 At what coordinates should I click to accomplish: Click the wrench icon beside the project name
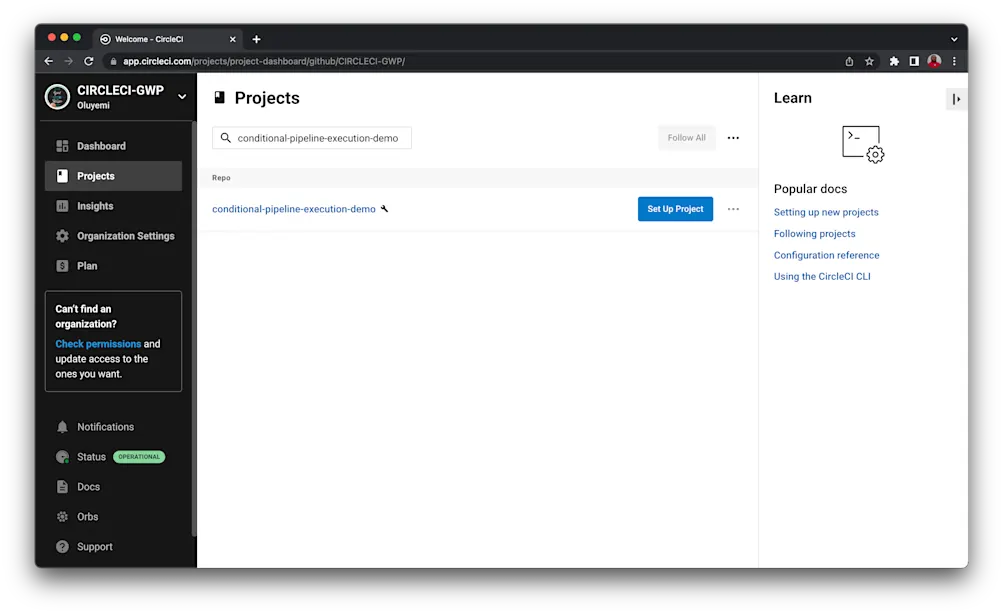tap(384, 209)
